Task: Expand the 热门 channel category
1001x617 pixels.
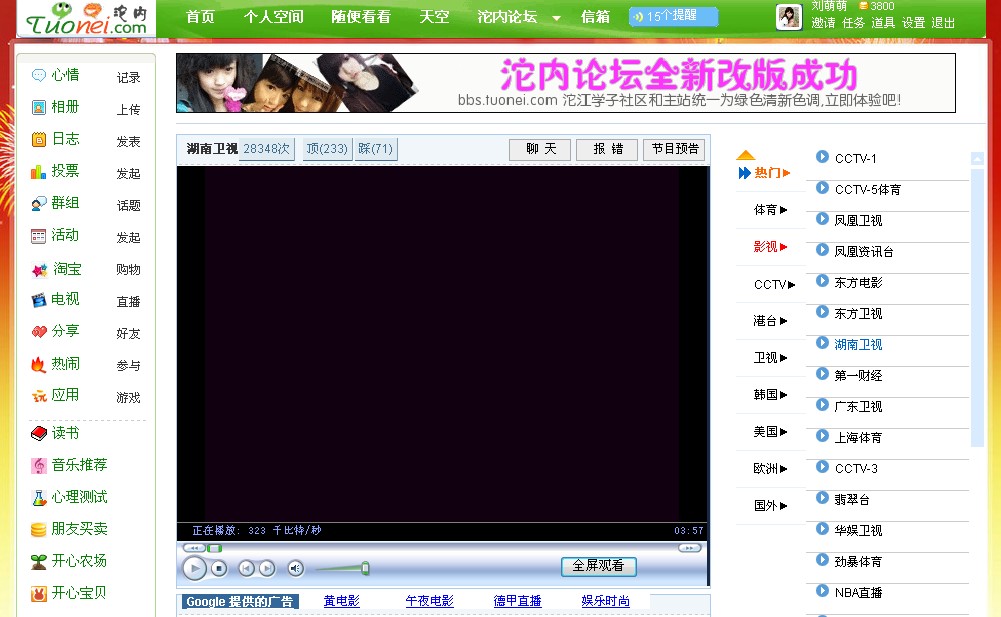Action: (x=772, y=172)
